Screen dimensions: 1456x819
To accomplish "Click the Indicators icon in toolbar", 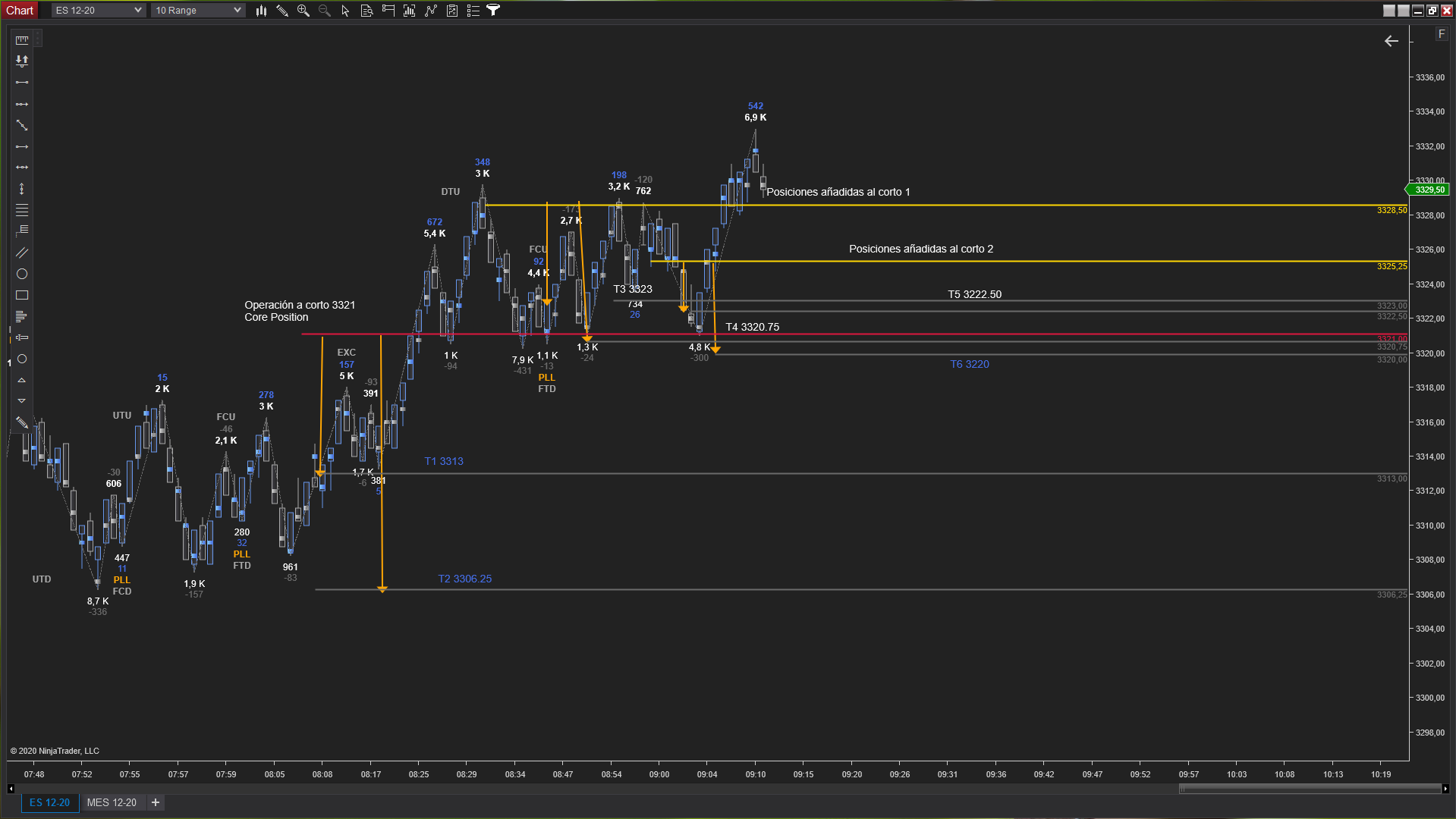I will click(x=431, y=11).
